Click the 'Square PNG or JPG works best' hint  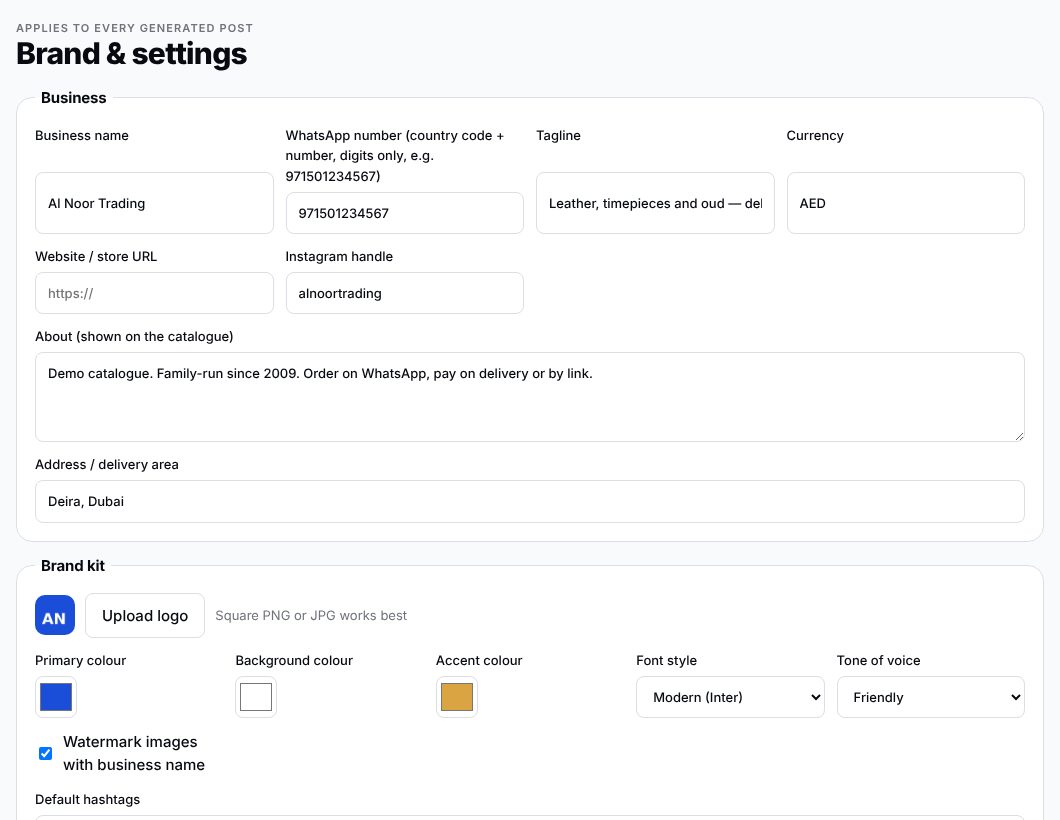(x=311, y=615)
